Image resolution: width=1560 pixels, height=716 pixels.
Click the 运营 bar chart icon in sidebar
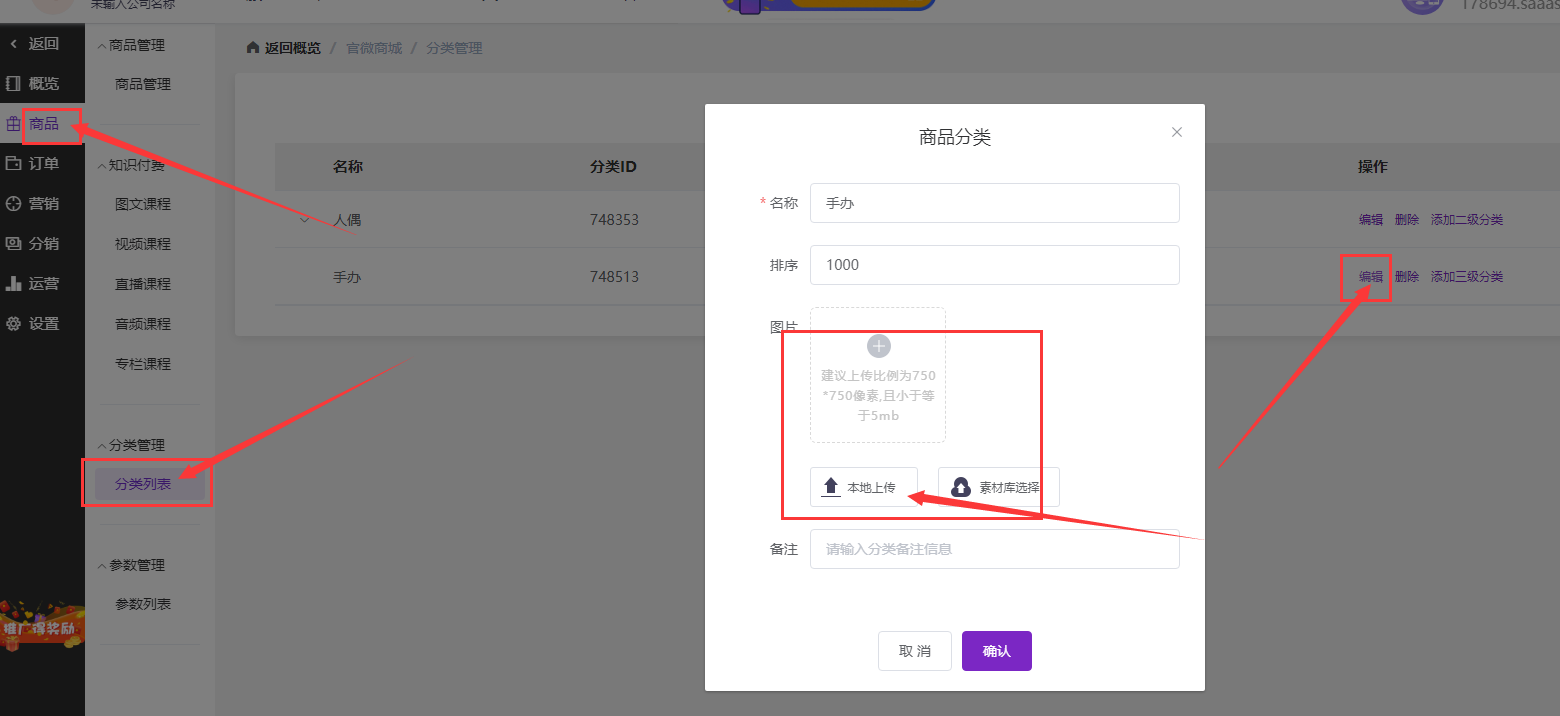13,284
